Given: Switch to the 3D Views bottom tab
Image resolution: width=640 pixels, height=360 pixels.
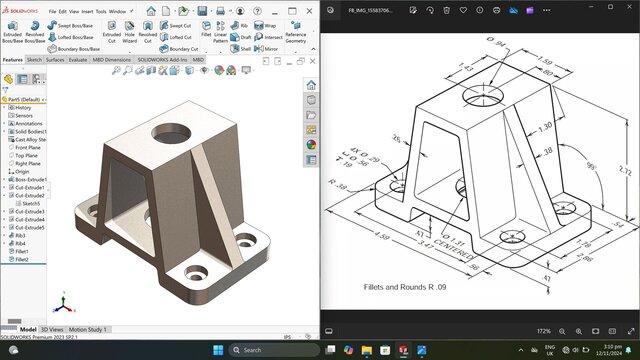Looking at the screenshot, I should click(52, 329).
